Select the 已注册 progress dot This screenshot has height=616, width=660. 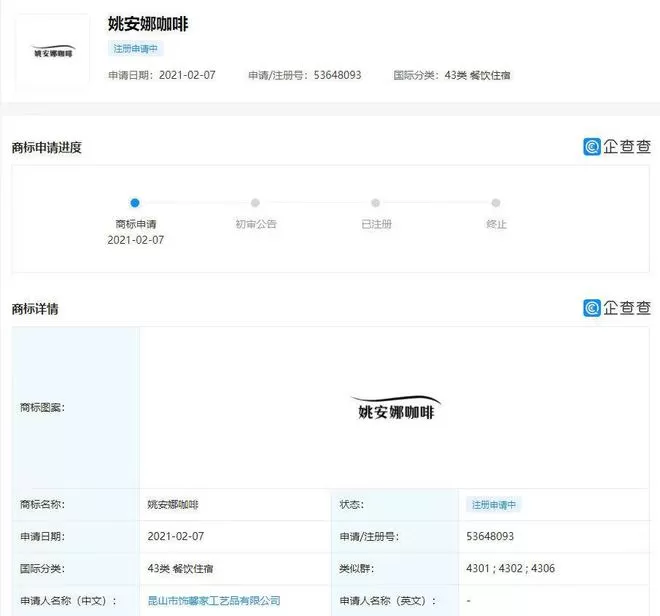tap(375, 203)
